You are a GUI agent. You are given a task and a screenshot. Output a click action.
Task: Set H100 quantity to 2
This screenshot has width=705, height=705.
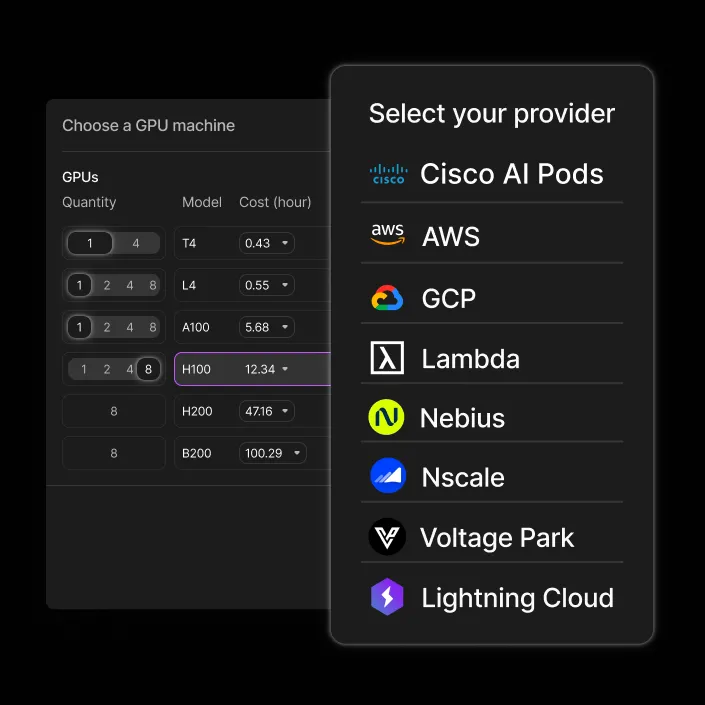tap(107, 369)
